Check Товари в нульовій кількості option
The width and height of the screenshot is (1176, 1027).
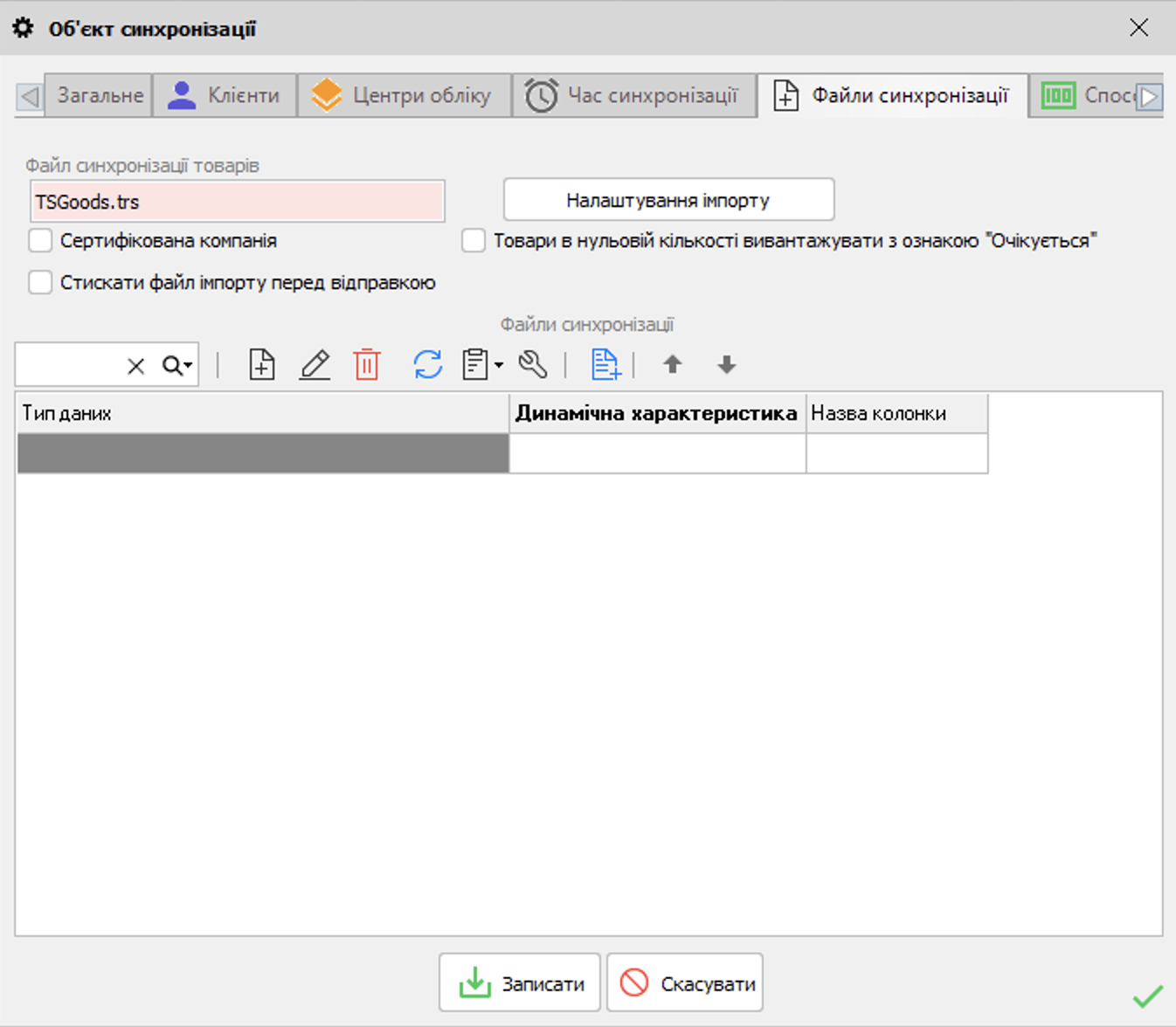[x=474, y=241]
